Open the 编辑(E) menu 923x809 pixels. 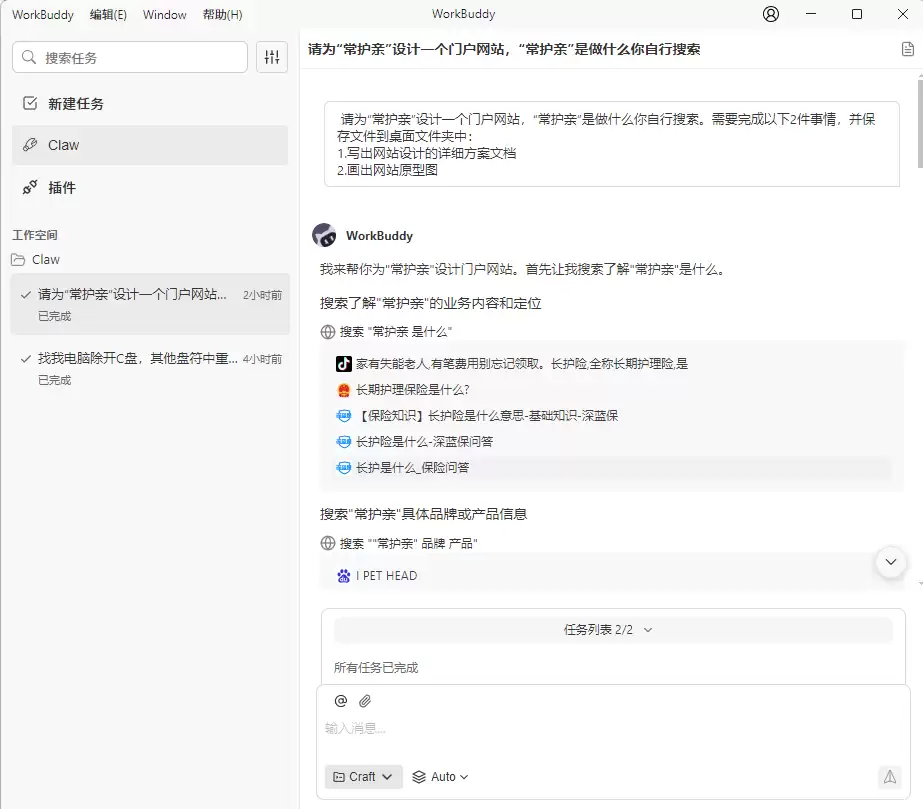pos(108,15)
